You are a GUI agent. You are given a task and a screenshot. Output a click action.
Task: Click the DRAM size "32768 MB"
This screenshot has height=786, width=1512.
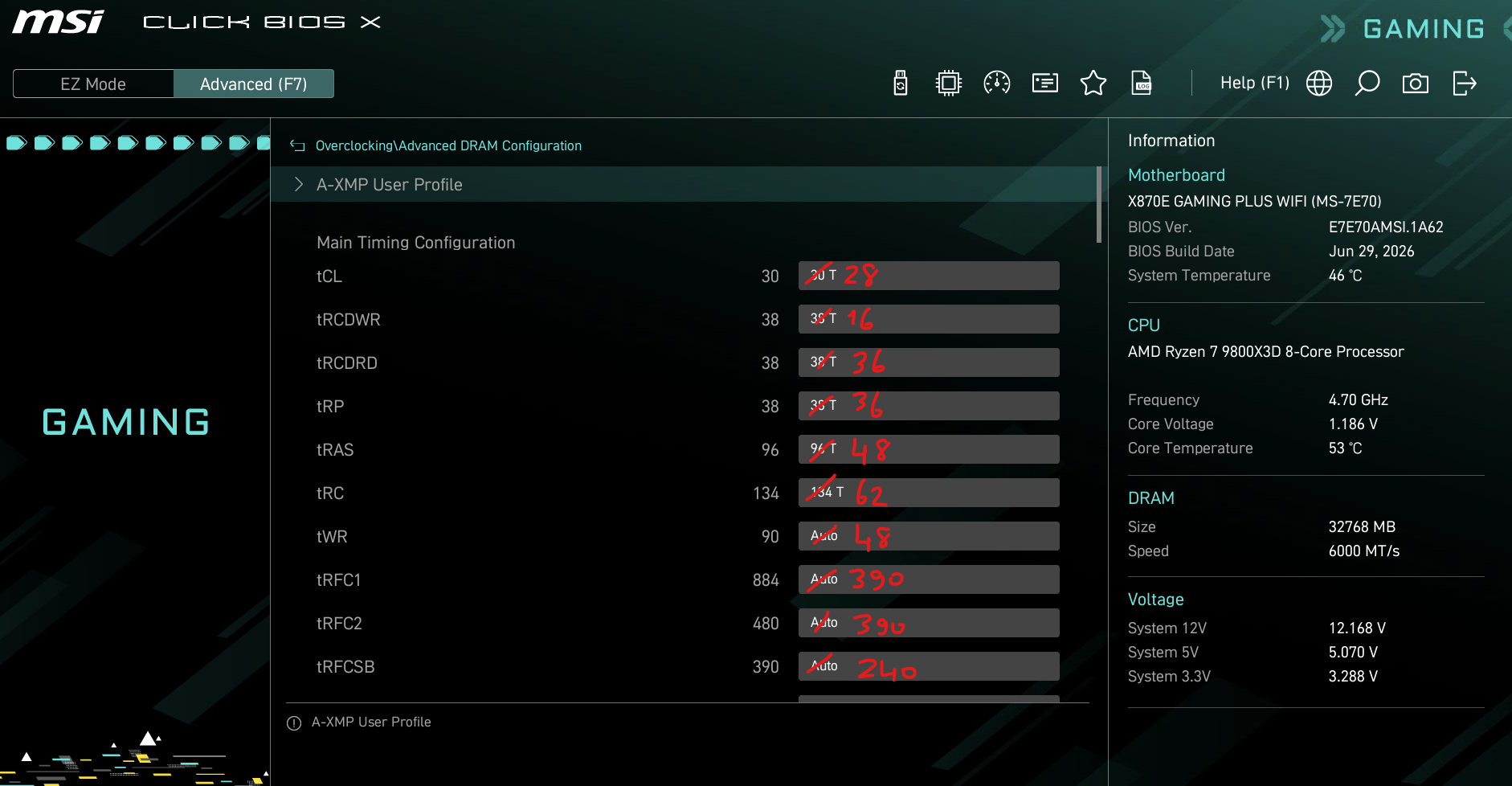click(1362, 527)
